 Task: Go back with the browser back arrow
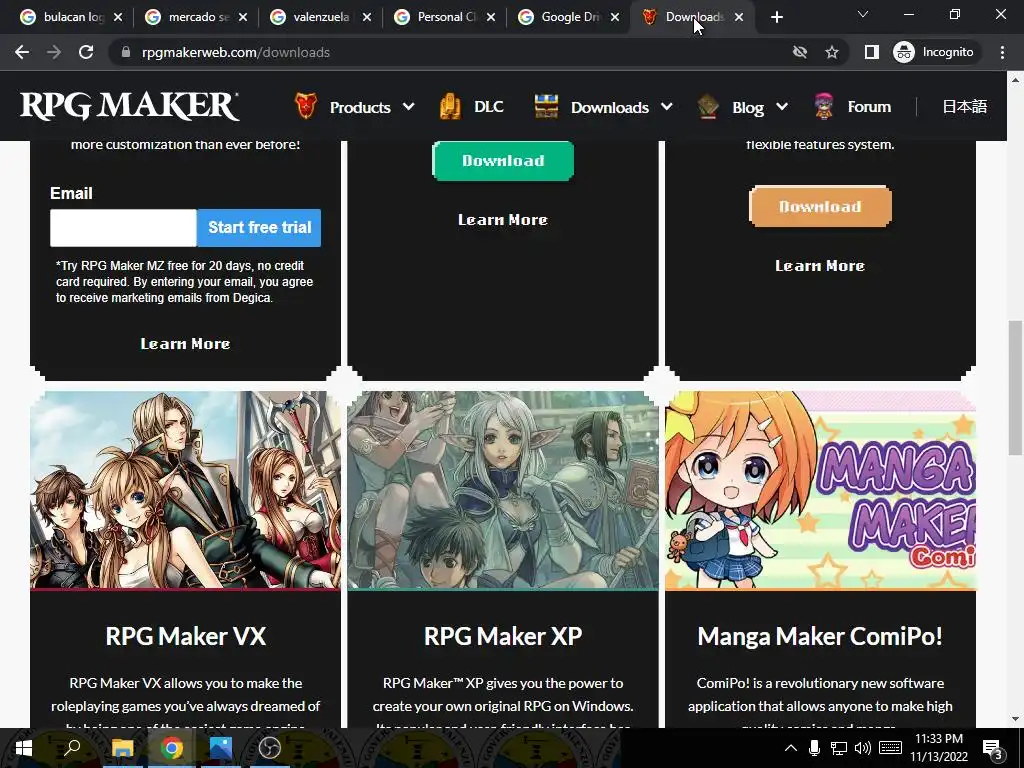(22, 52)
